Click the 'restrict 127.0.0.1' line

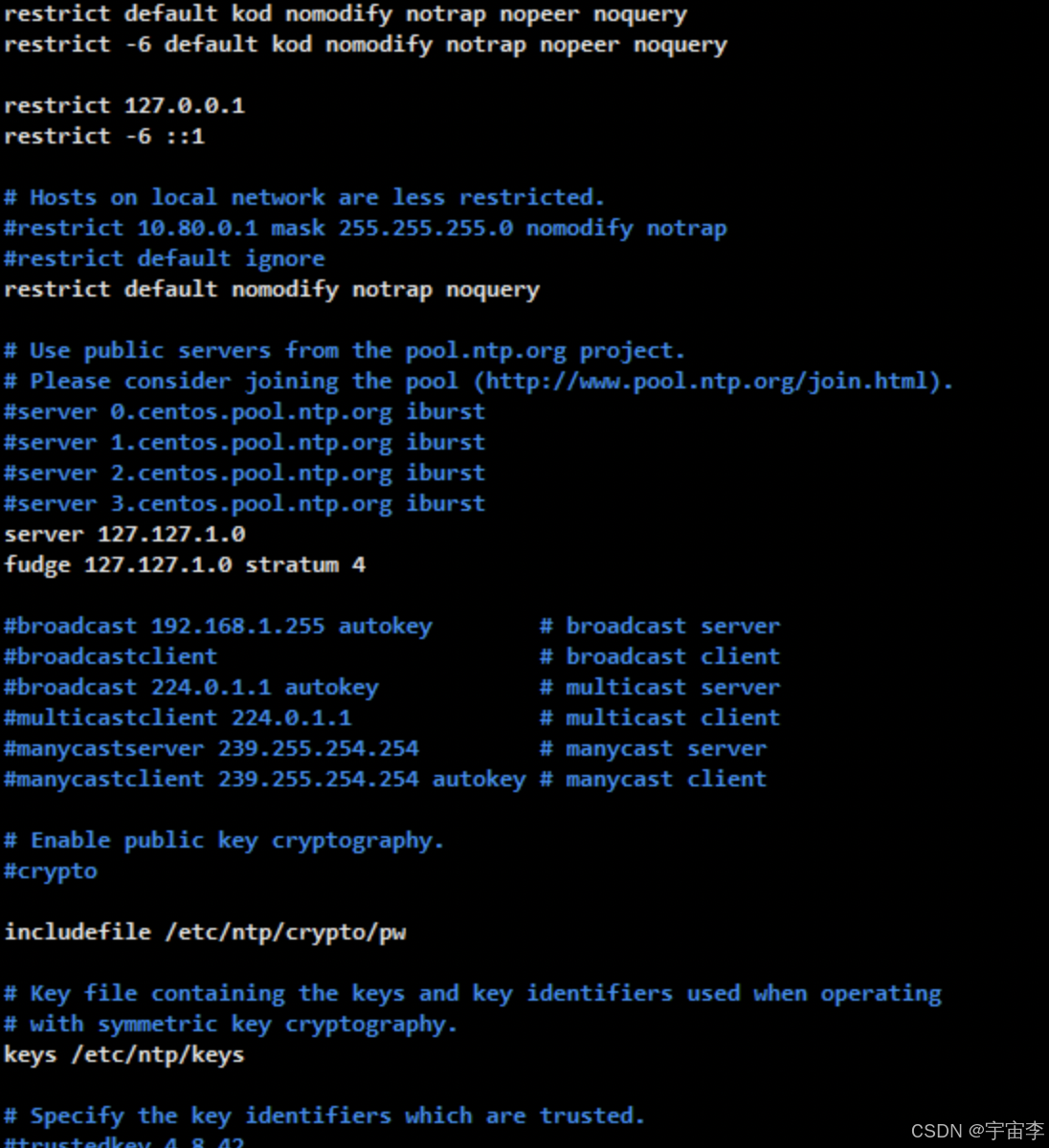coord(124,105)
